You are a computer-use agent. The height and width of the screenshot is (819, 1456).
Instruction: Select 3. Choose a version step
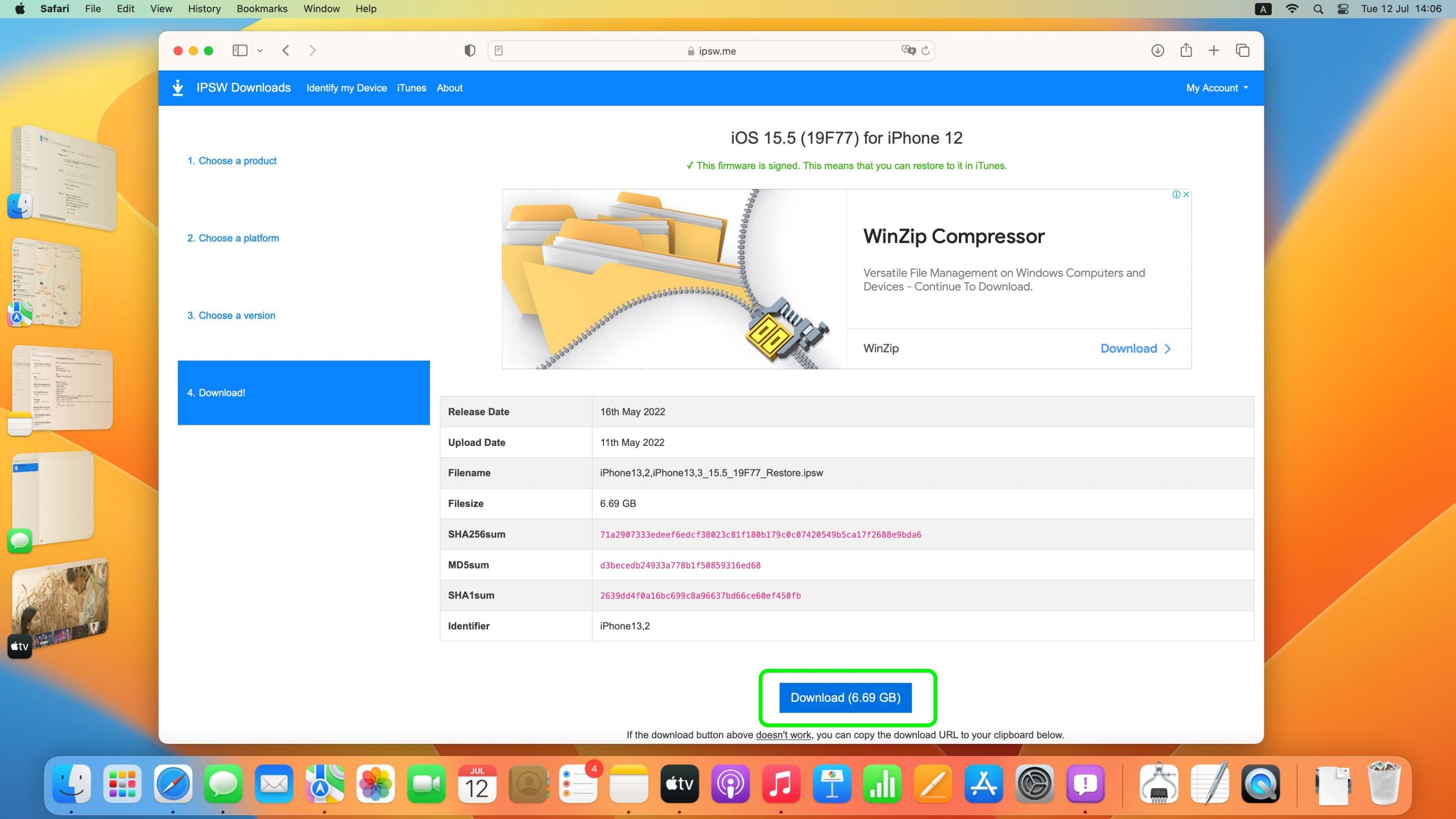pyautogui.click(x=231, y=316)
